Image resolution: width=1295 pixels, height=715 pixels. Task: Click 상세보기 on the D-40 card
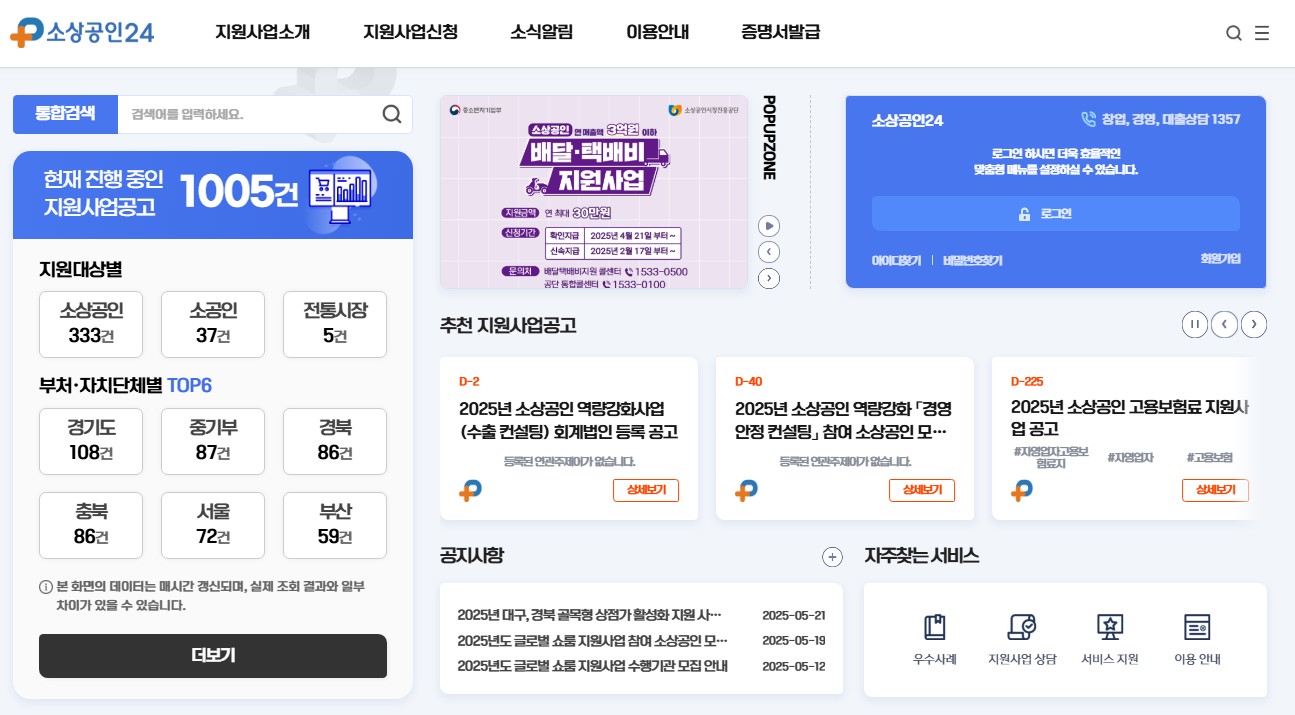[922, 490]
